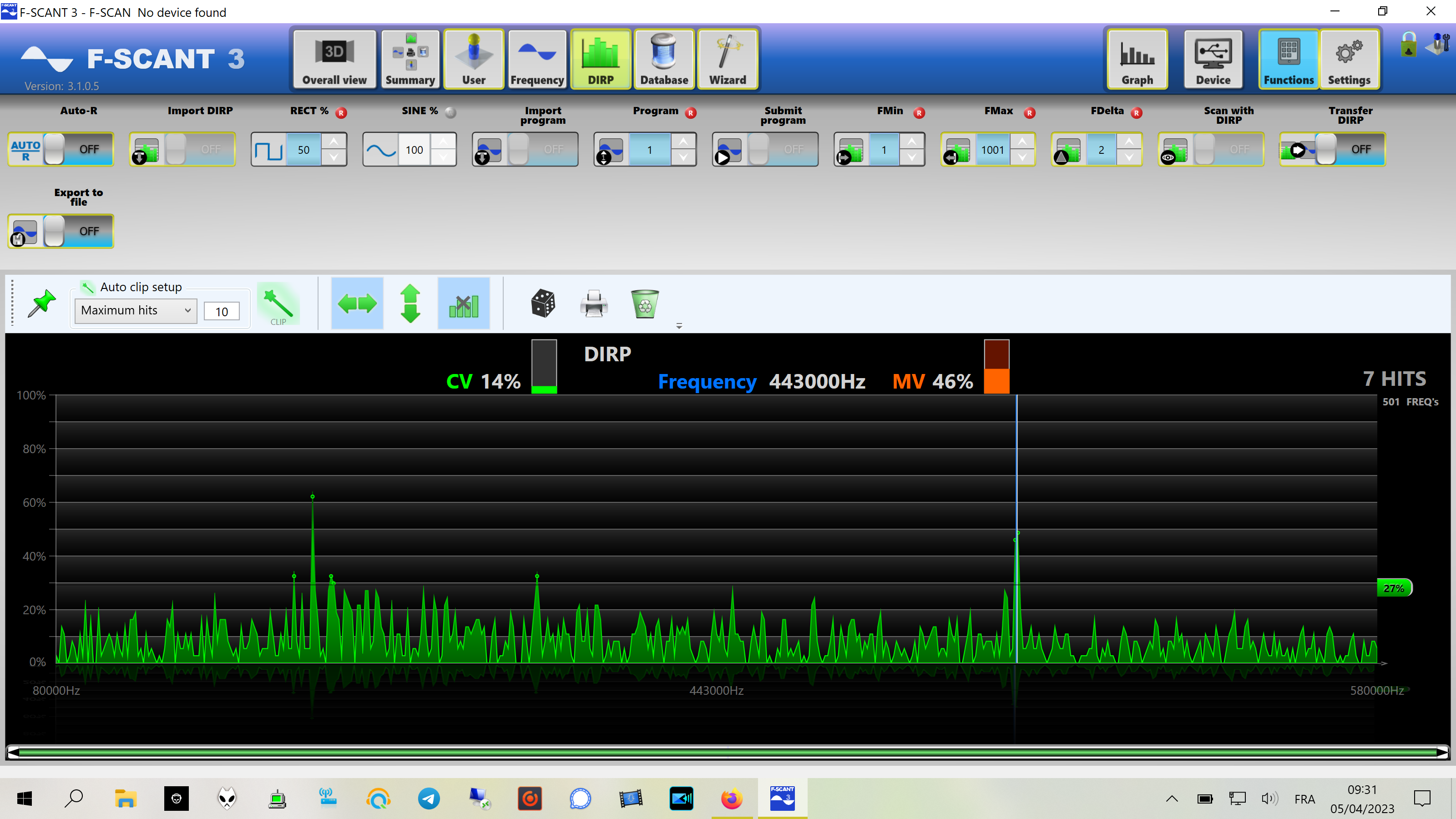Launch the Wizard
The image size is (1456, 819).
pos(728,59)
